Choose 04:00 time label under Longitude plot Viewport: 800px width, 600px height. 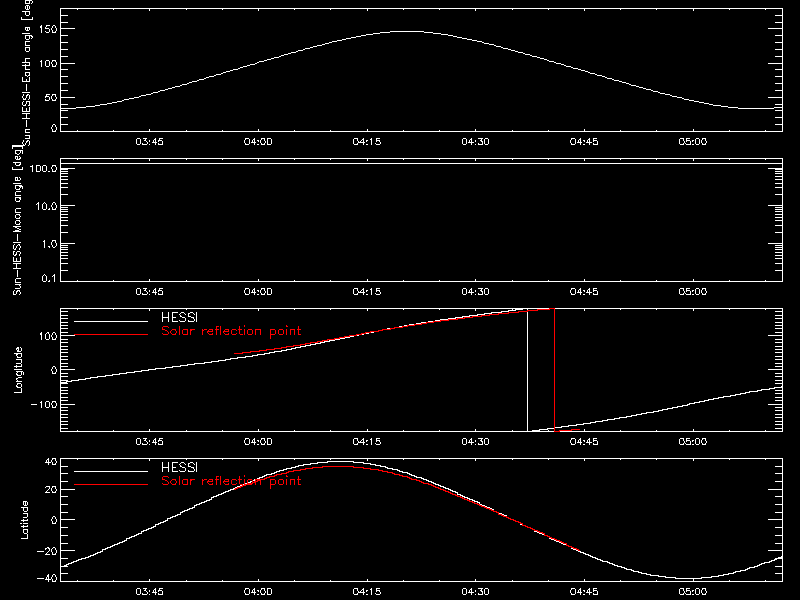coord(258,441)
